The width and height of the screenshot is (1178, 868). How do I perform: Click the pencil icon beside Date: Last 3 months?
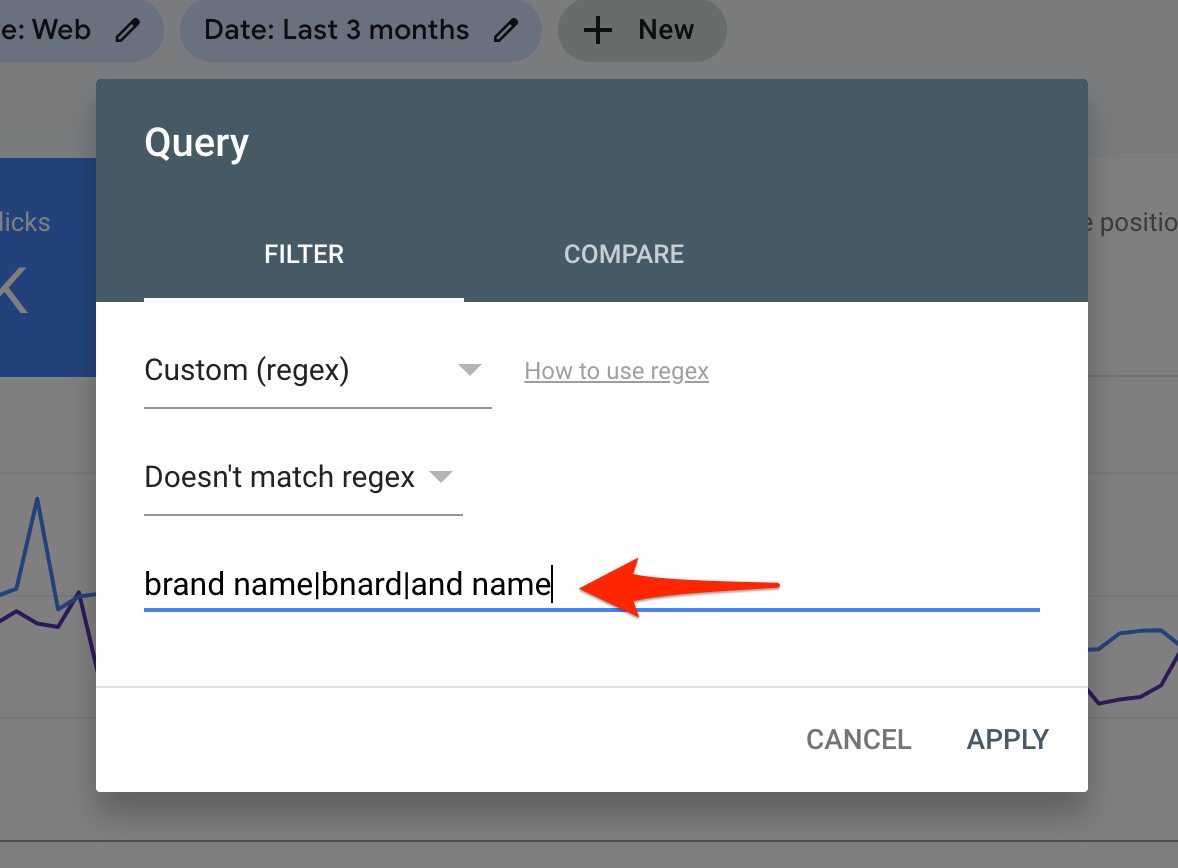[507, 30]
